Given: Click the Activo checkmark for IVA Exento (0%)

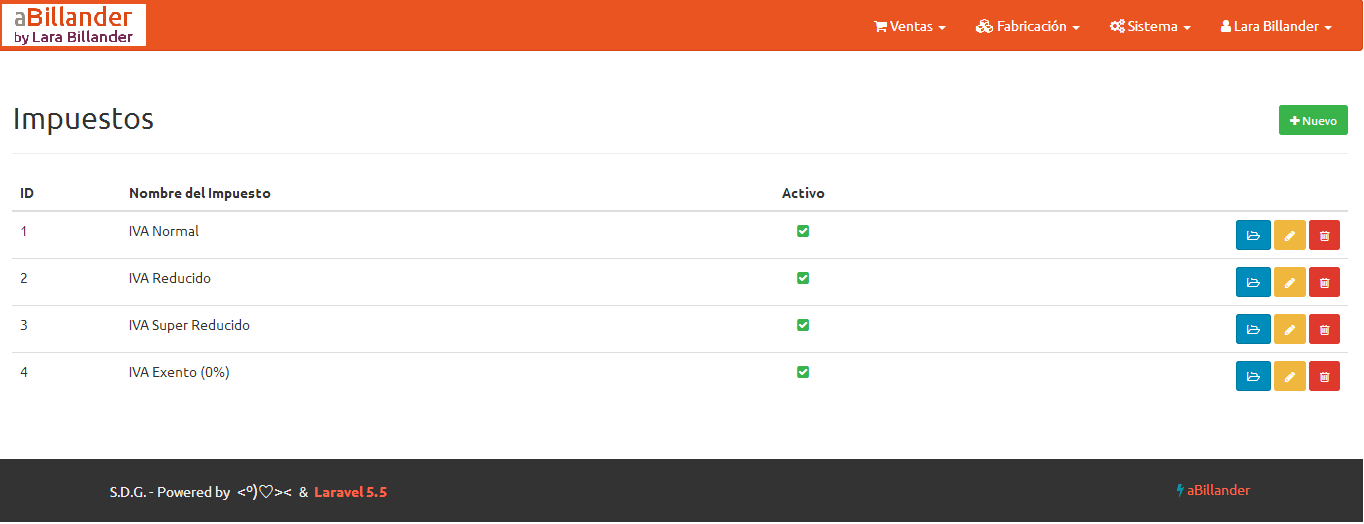Looking at the screenshot, I should [x=803, y=372].
